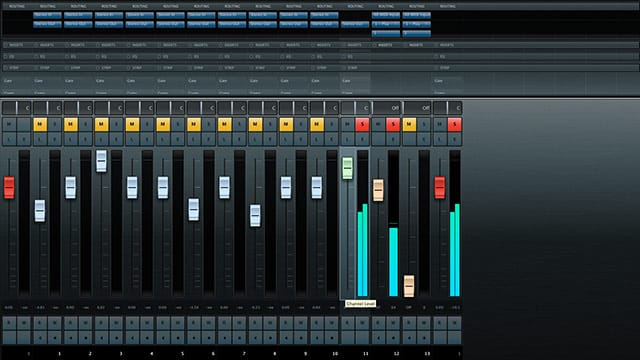The image size is (640, 360).
Task: Enable Write automation (W) on channel 1
Action: (55, 323)
